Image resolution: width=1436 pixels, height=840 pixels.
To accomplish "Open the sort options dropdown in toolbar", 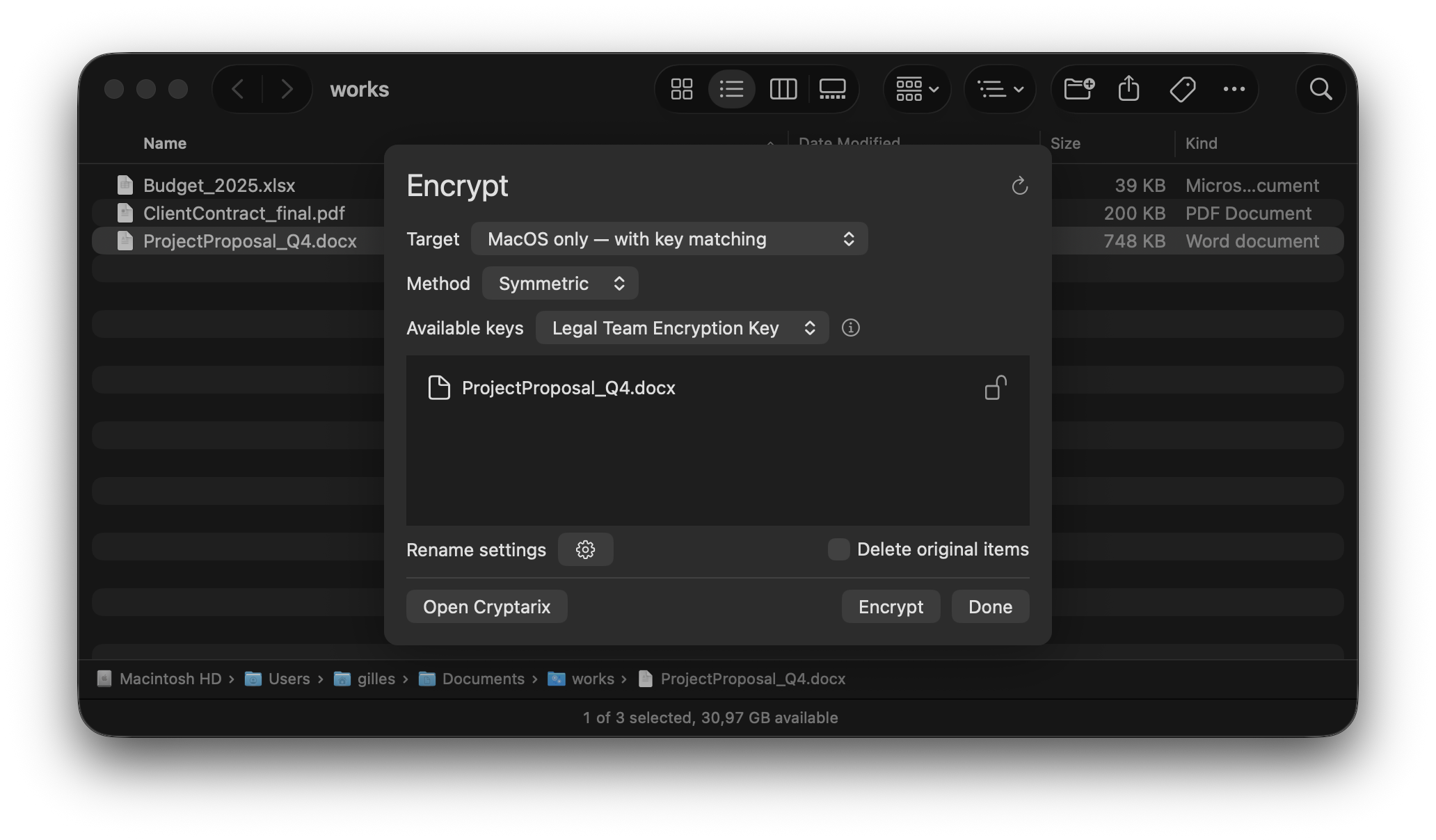I will tap(1000, 89).
